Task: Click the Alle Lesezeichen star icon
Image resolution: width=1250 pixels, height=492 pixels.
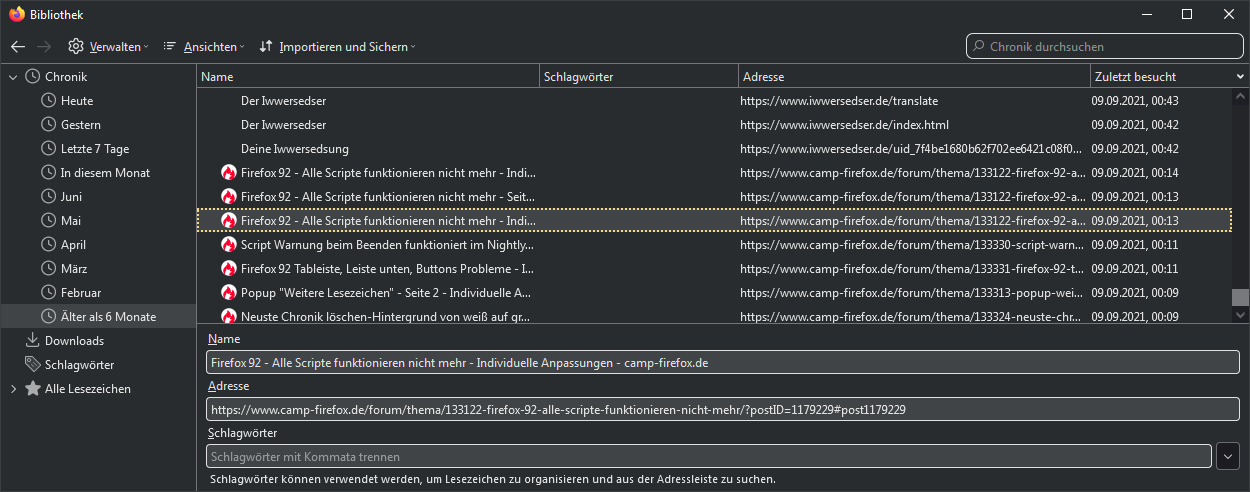Action: tap(32, 389)
